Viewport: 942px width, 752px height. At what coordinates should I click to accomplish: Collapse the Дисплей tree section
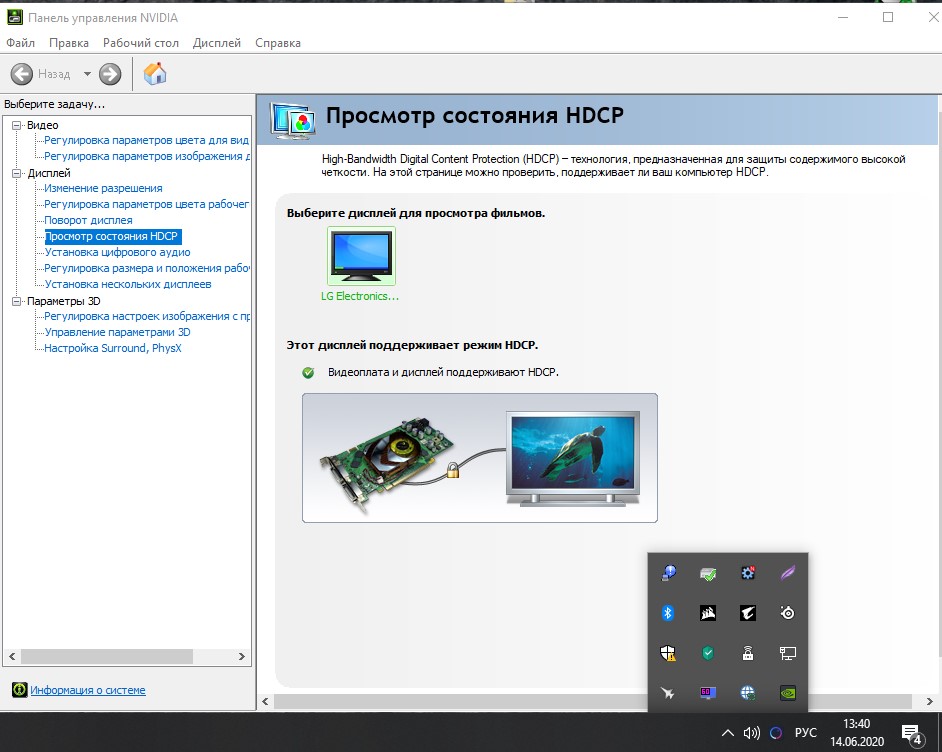pyautogui.click(x=16, y=173)
